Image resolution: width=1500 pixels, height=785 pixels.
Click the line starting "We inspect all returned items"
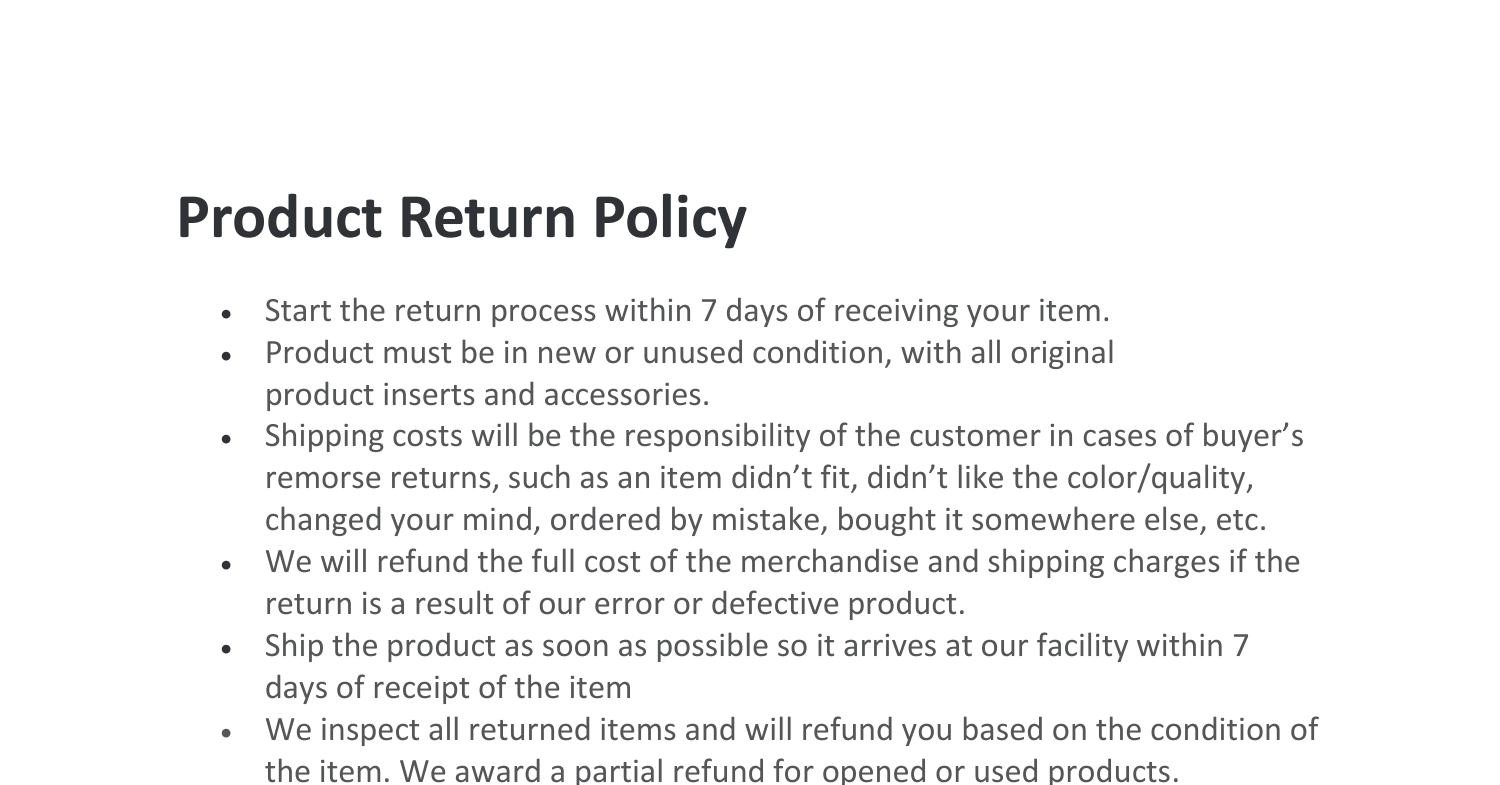click(791, 730)
